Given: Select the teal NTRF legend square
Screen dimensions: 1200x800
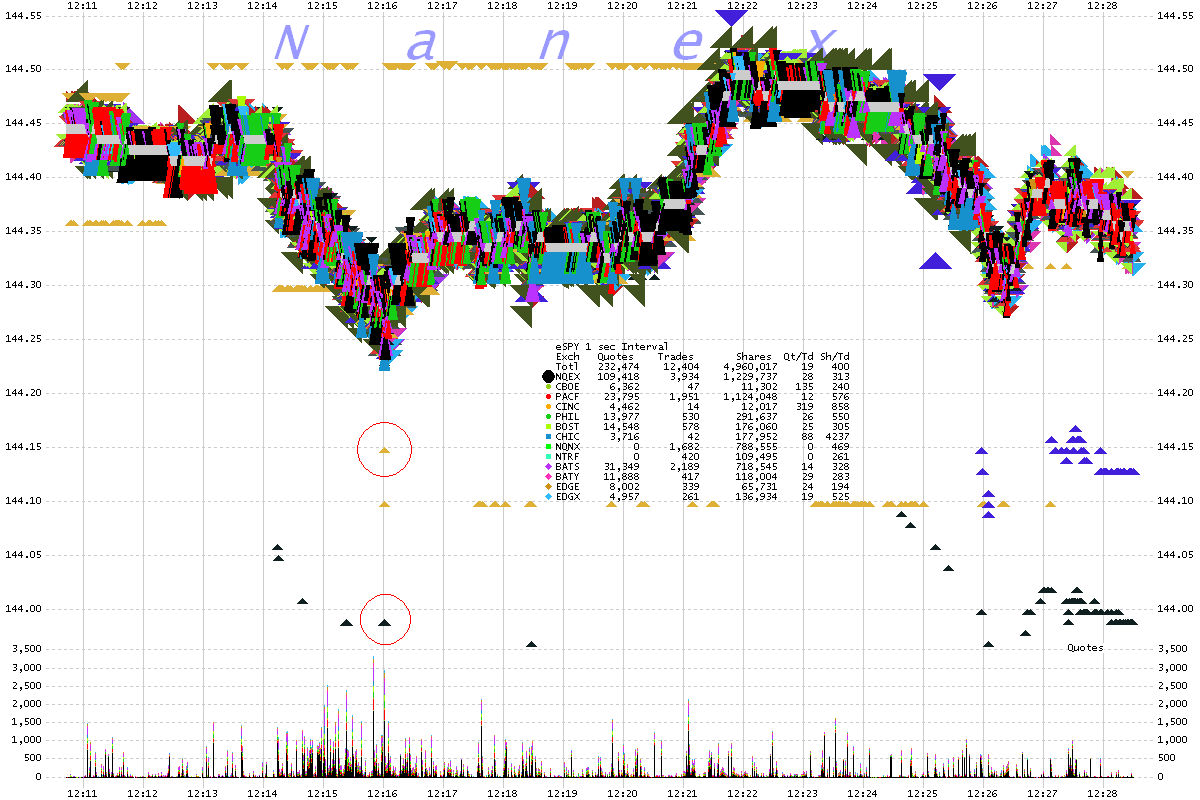Looking at the screenshot, I should point(547,456).
